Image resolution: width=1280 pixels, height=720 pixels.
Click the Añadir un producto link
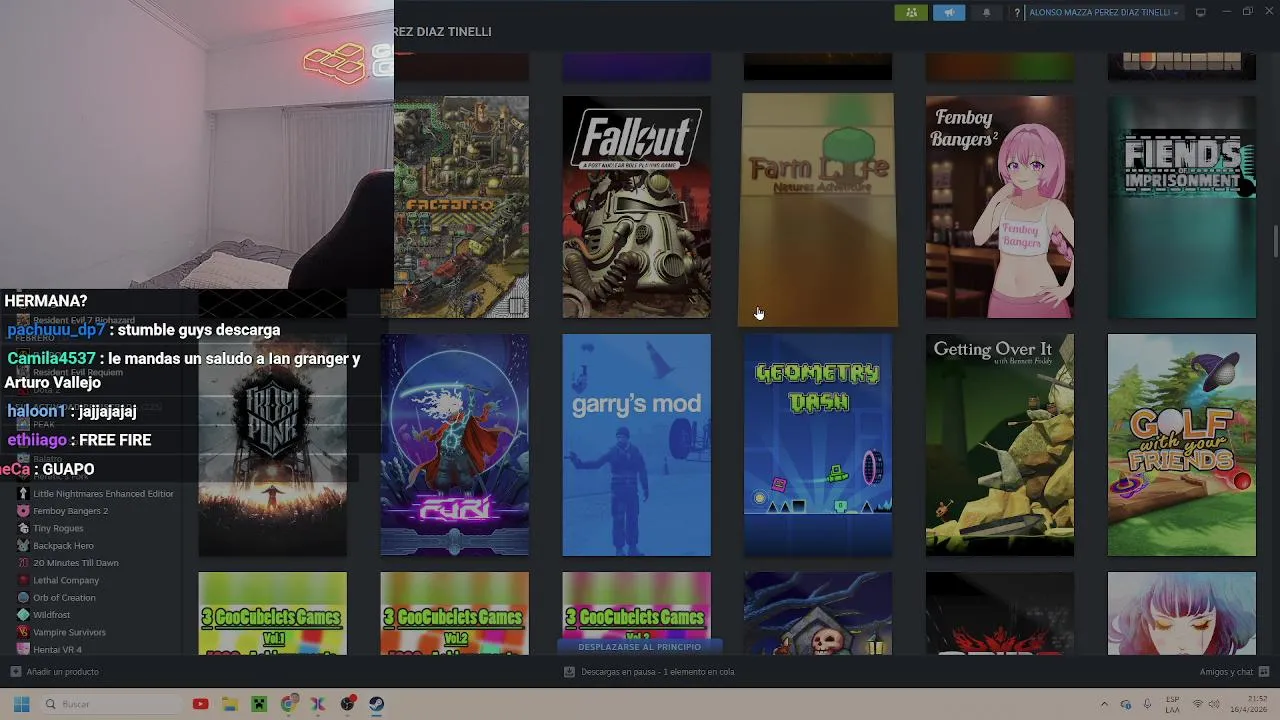[x=63, y=672]
